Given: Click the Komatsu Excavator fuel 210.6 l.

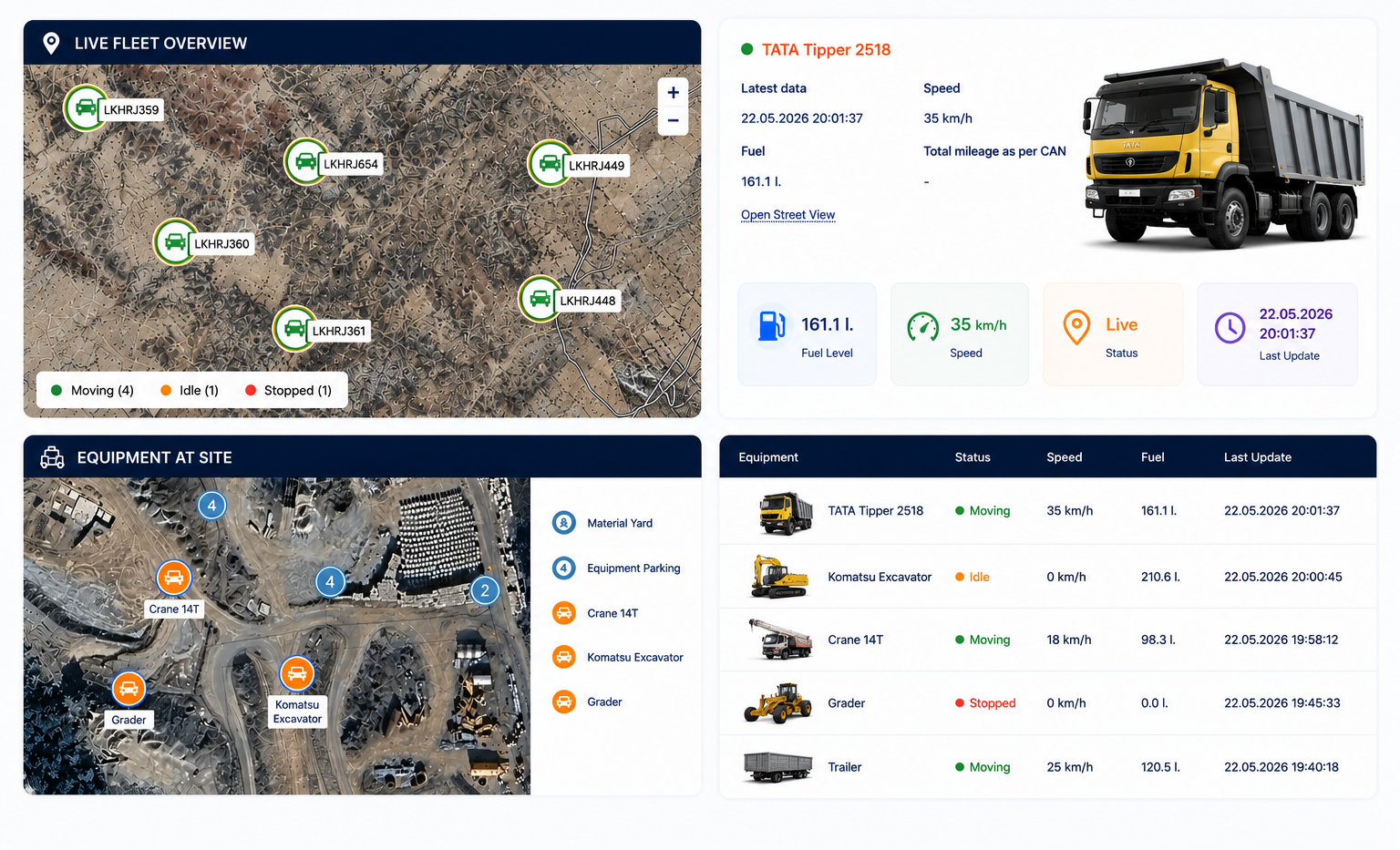Looking at the screenshot, I should 1160,577.
